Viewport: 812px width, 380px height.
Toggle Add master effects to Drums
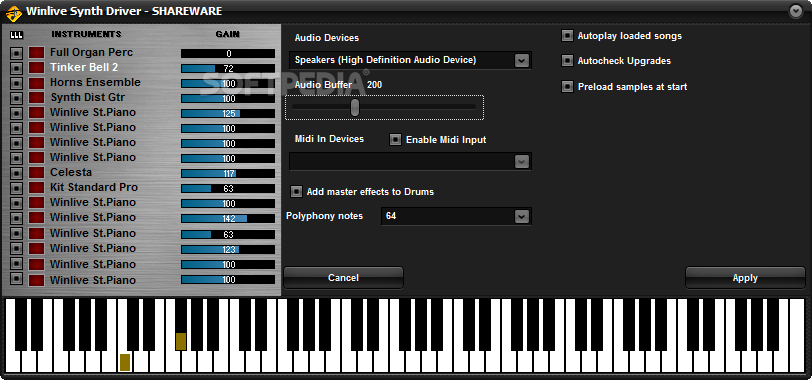coord(296,192)
